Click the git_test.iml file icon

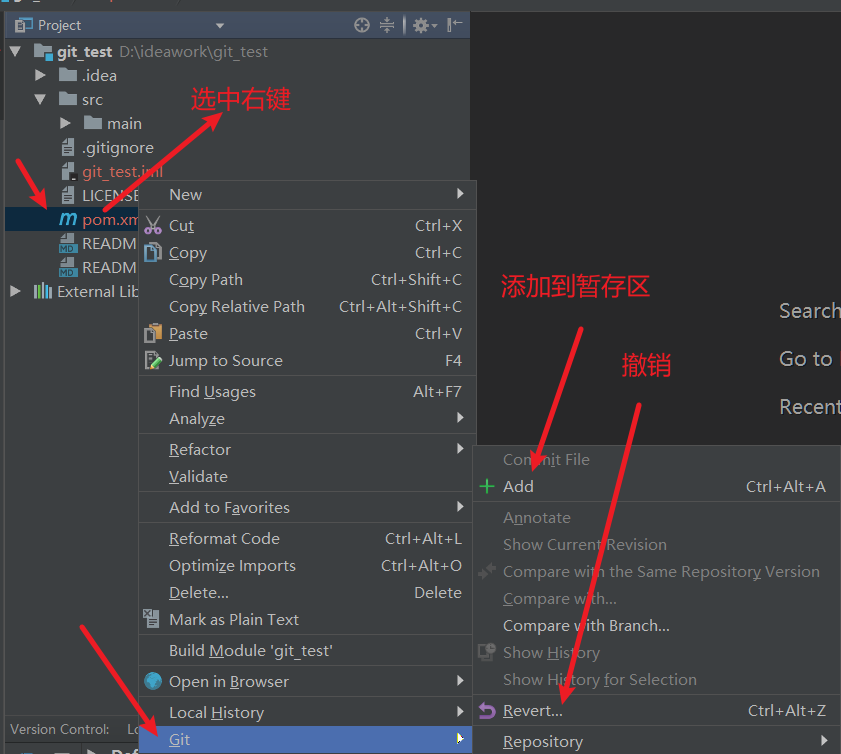coord(68,171)
